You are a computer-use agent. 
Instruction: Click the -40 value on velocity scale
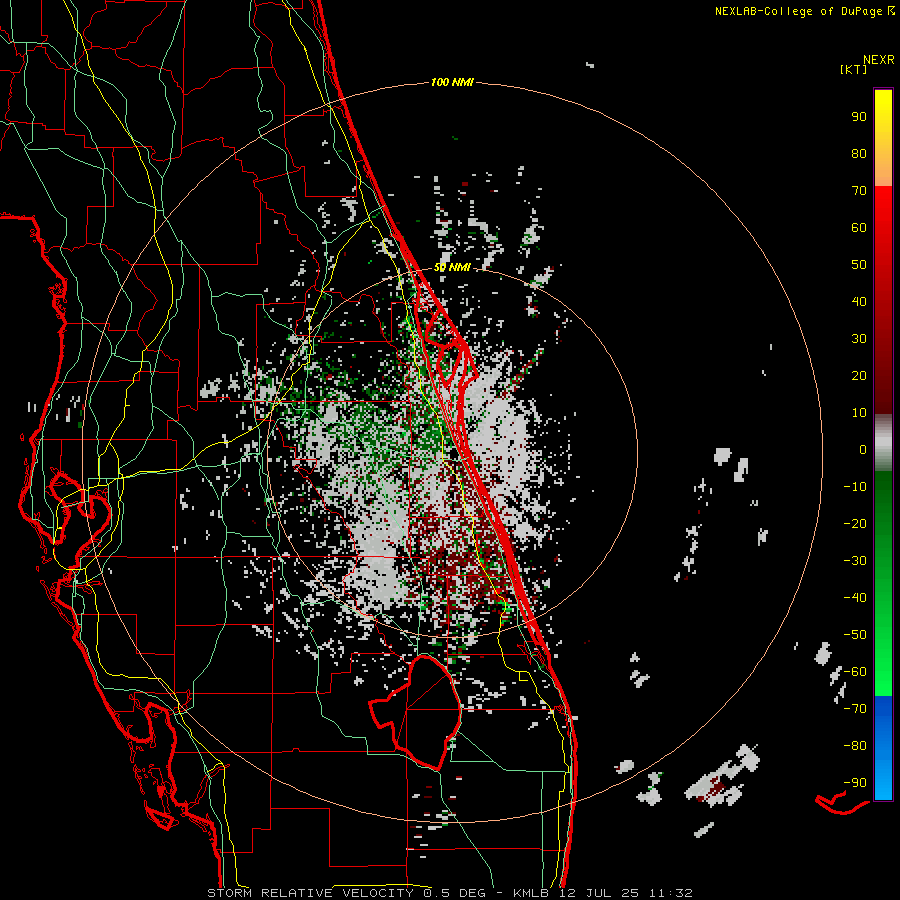(x=855, y=598)
